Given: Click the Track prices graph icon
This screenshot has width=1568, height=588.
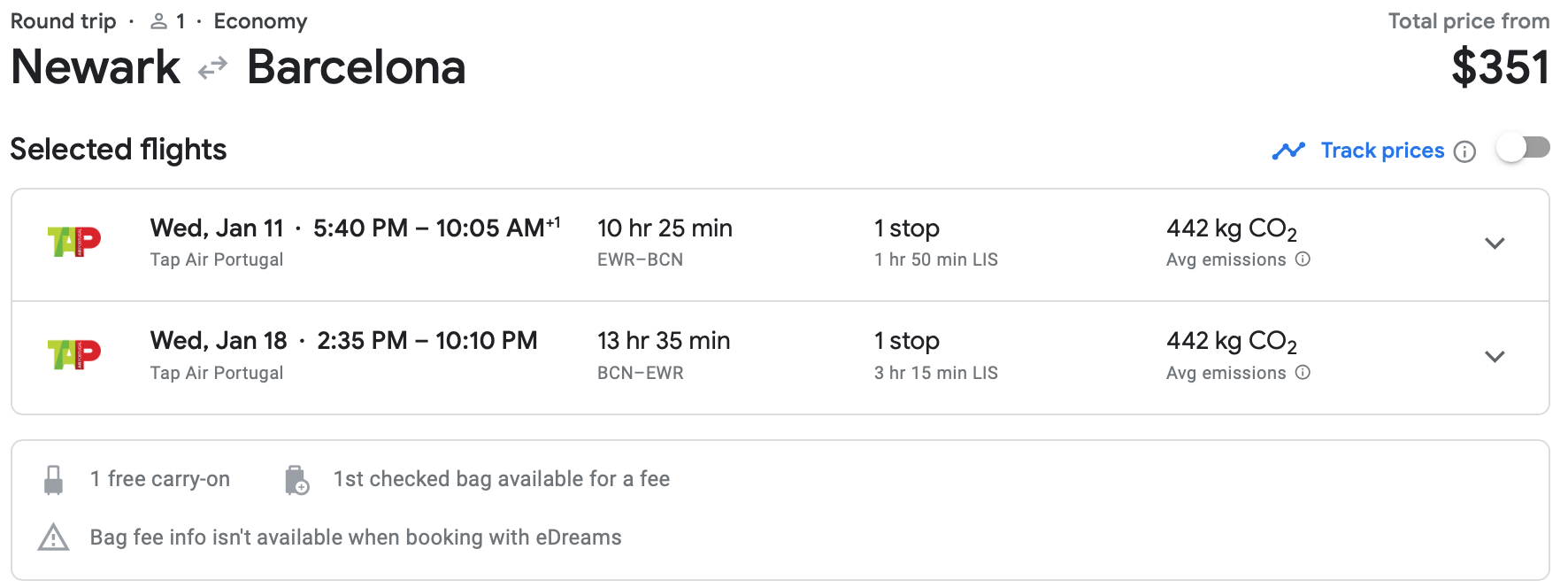Looking at the screenshot, I should point(1288,151).
